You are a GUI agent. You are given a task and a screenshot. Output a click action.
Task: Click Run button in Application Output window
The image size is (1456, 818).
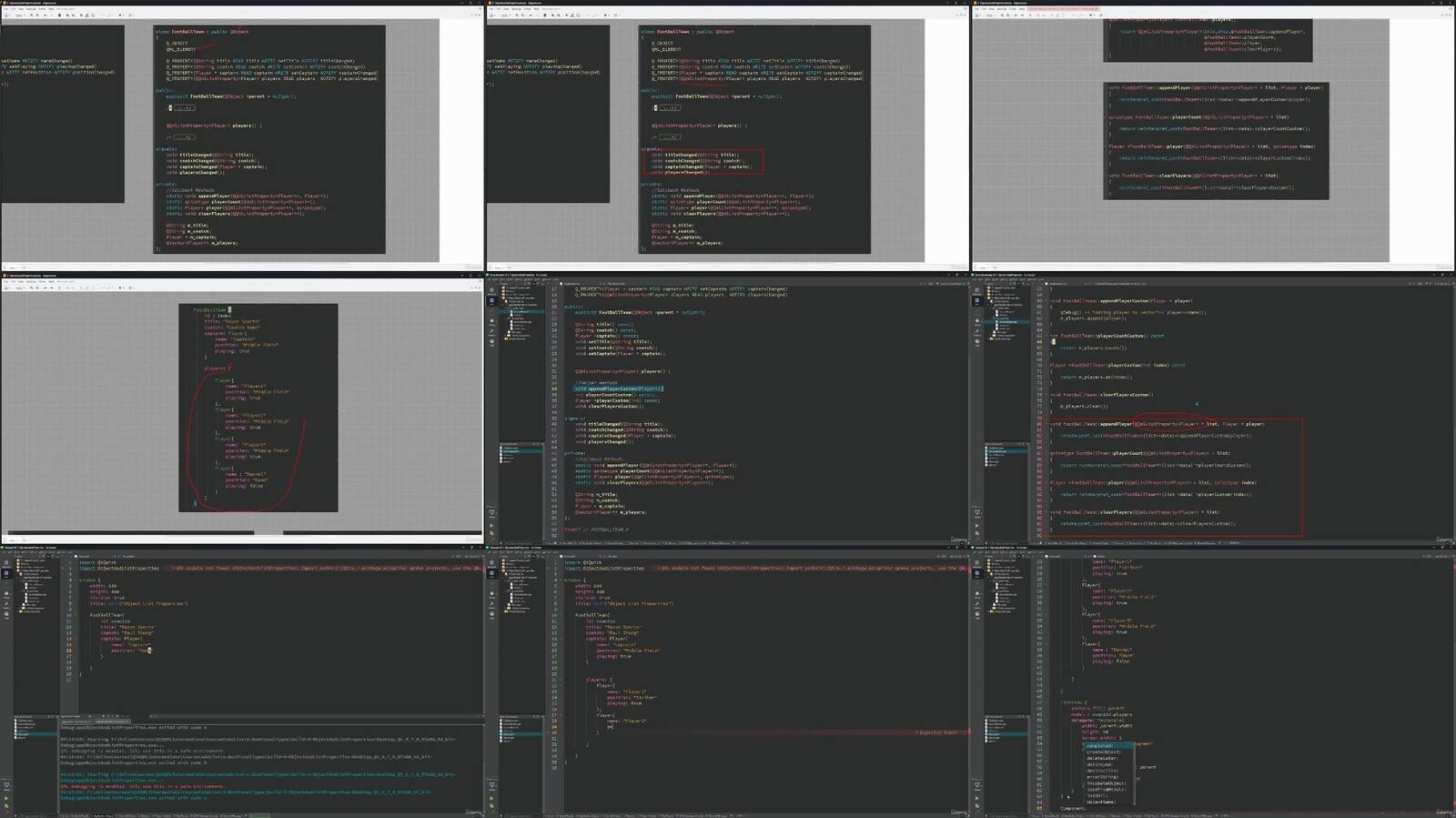tap(6, 798)
